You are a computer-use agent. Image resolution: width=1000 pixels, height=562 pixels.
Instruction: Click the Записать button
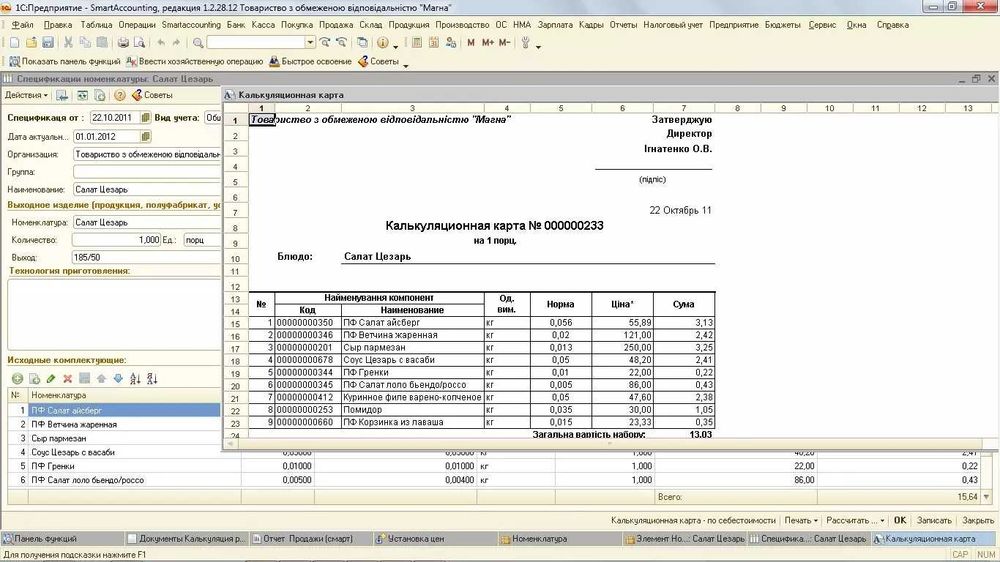point(933,520)
